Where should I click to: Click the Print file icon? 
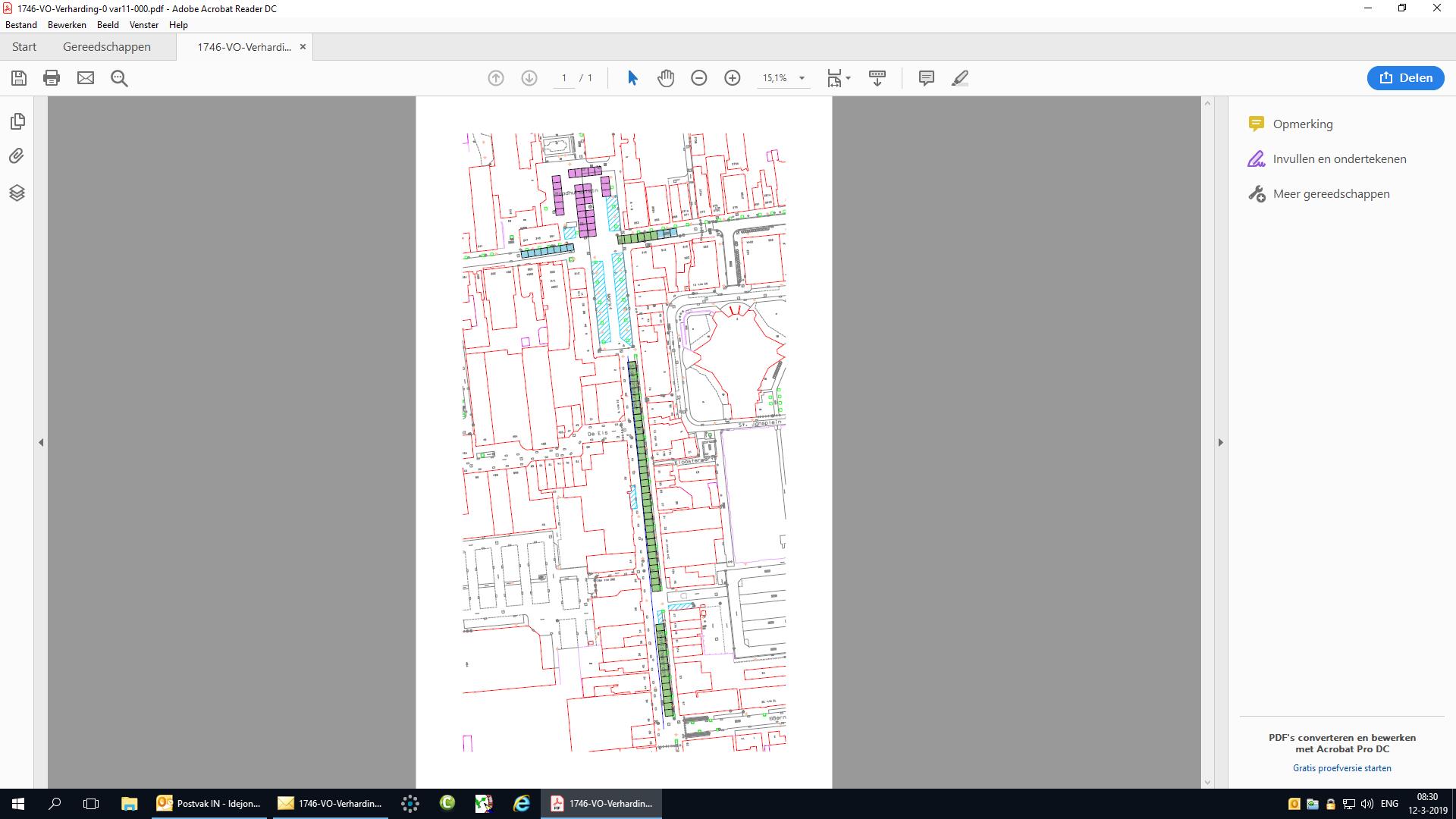click(x=52, y=78)
